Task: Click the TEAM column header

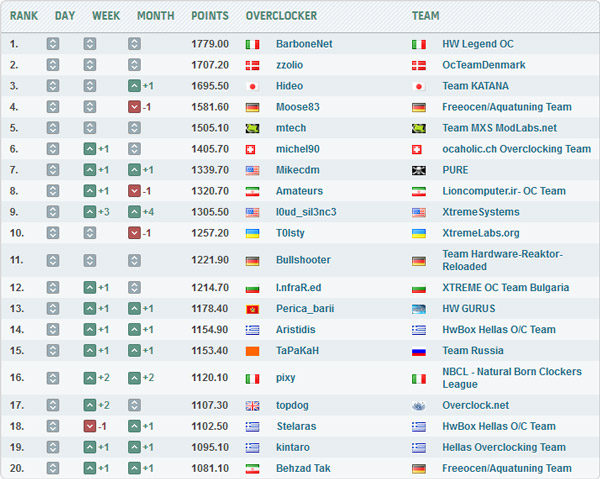Action: click(x=426, y=16)
